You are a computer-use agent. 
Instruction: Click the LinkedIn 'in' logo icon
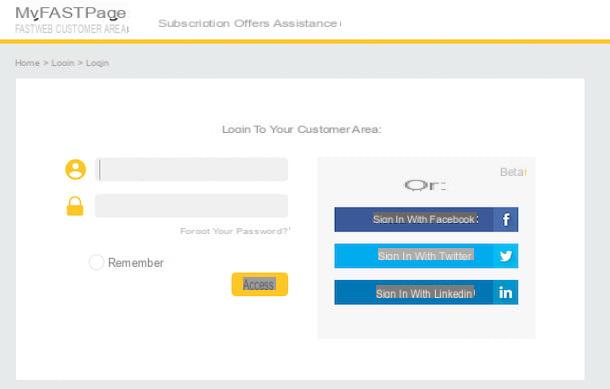(x=506, y=292)
